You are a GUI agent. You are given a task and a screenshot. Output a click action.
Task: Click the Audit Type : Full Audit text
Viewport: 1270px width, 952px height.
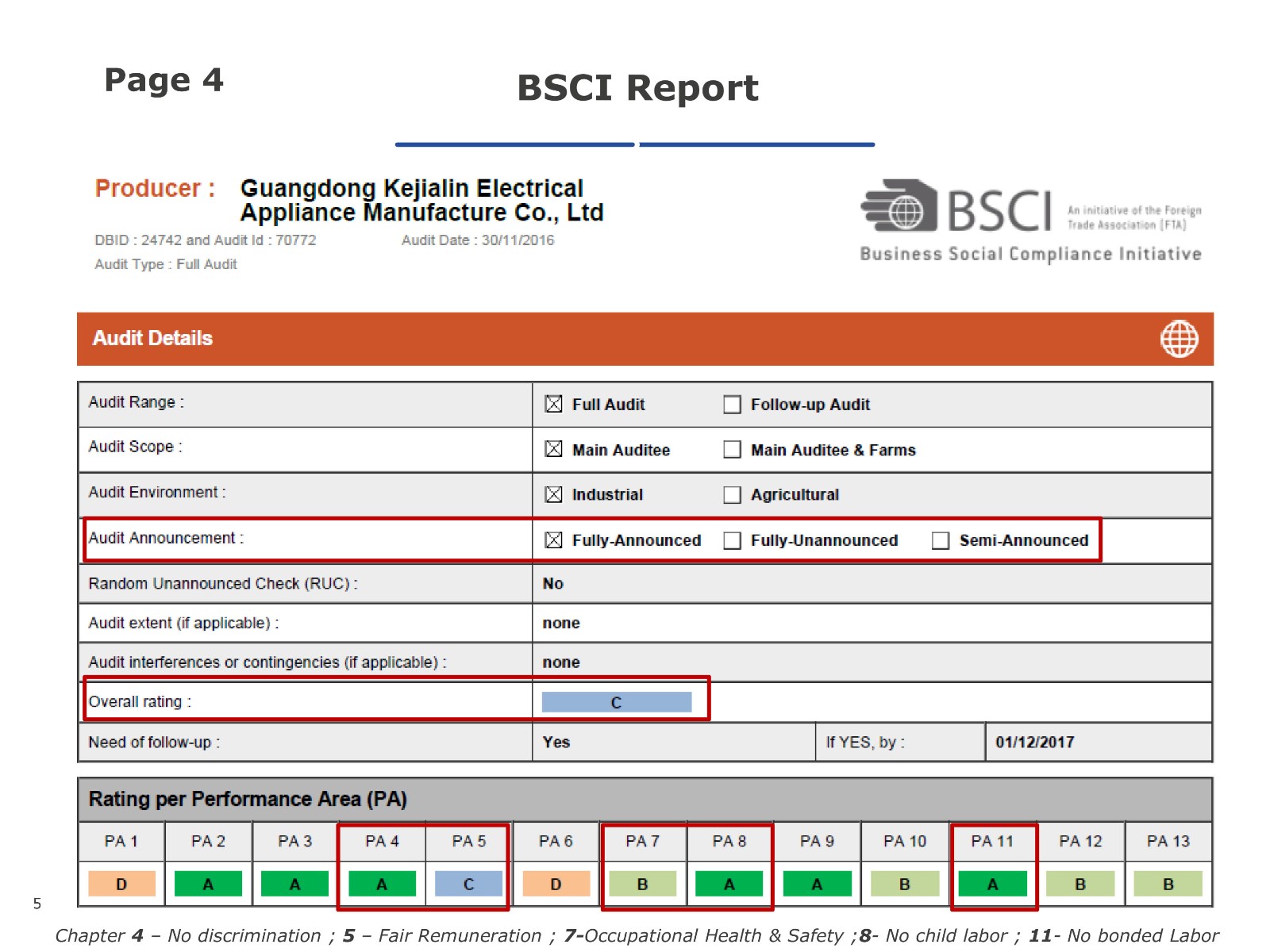(166, 264)
